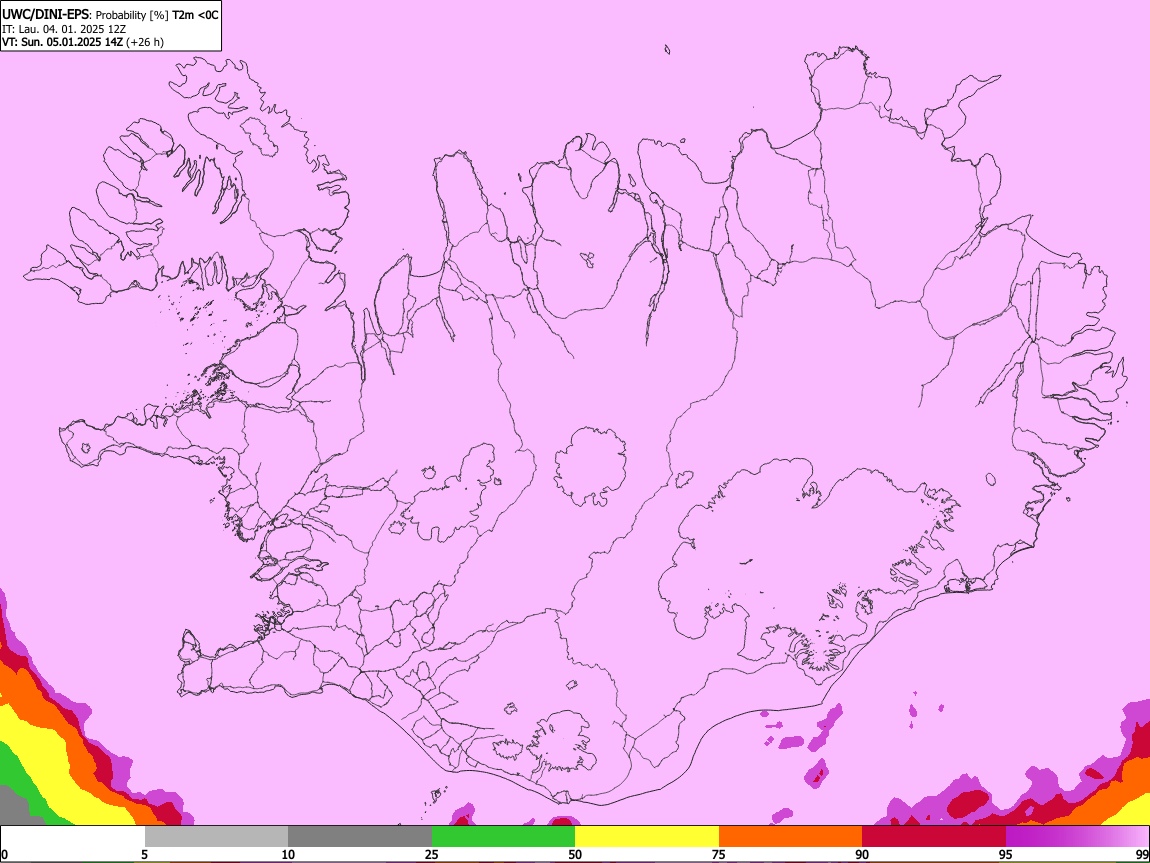
Task: Click the dark gray 10-25% legend swatch
Action: pos(360,837)
